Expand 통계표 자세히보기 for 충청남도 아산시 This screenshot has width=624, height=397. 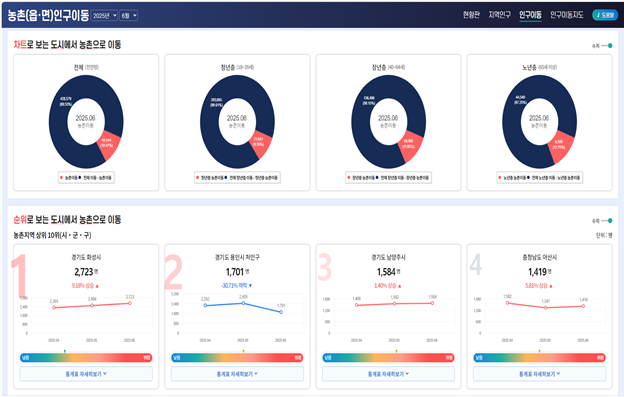coord(539,374)
